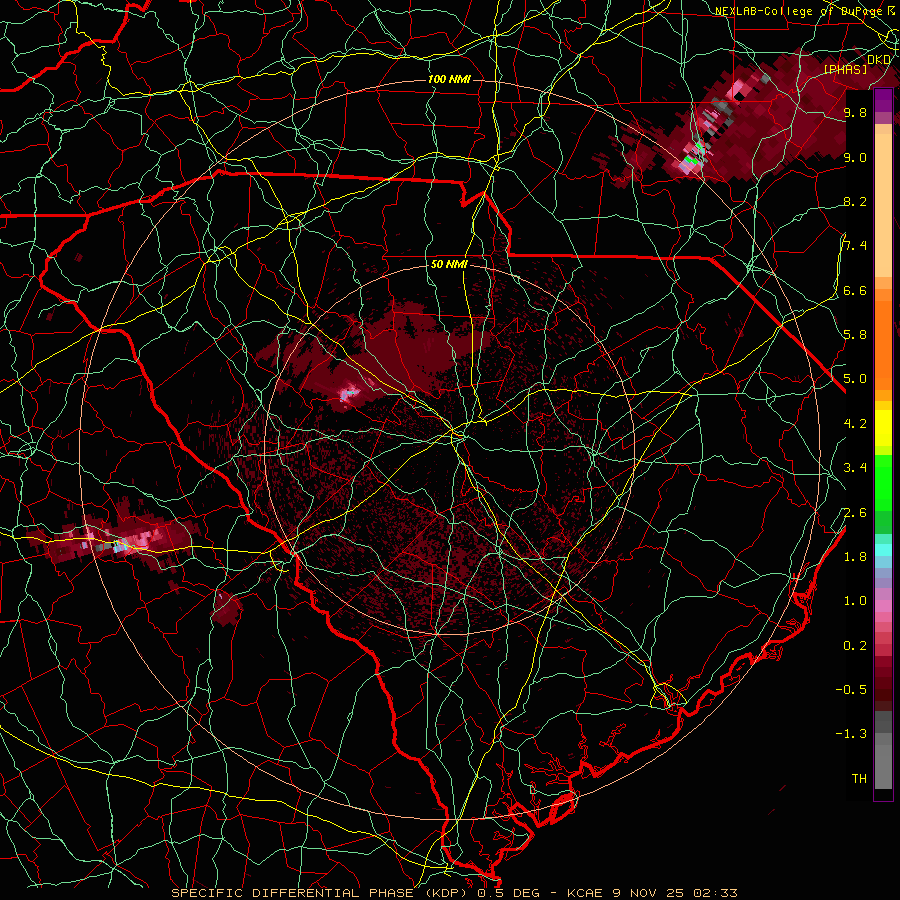This screenshot has width=900, height=900.
Task: Click the 0.2 value on the color scale
Action: [855, 646]
